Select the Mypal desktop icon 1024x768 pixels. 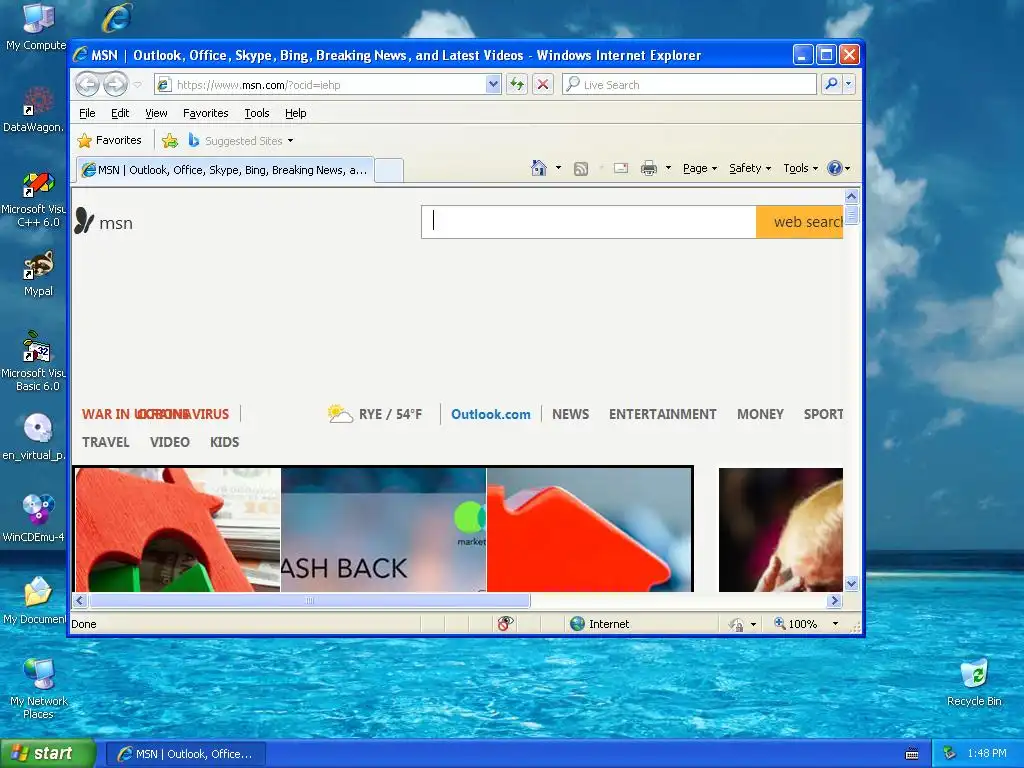coord(38,274)
